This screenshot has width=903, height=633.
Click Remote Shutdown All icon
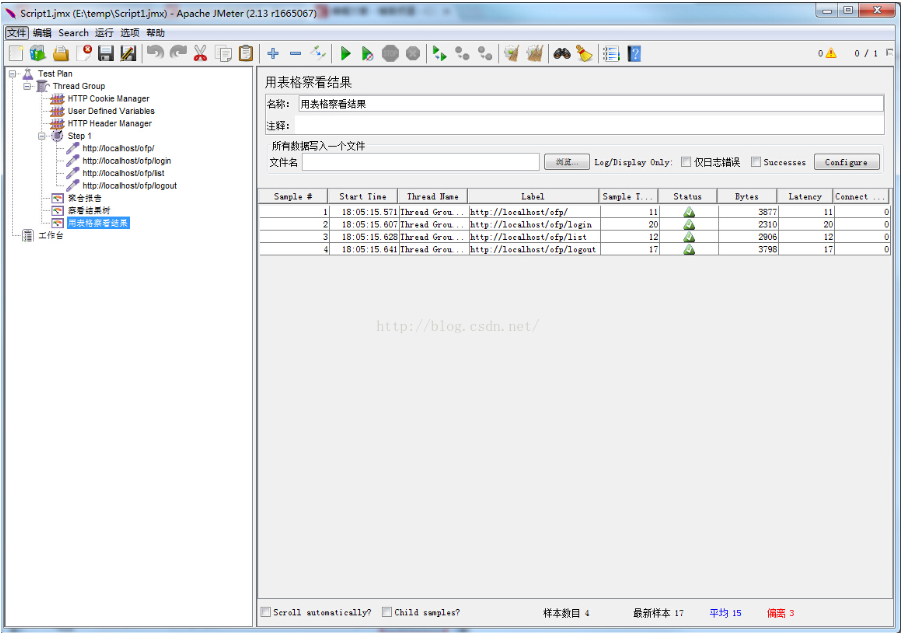click(485, 54)
